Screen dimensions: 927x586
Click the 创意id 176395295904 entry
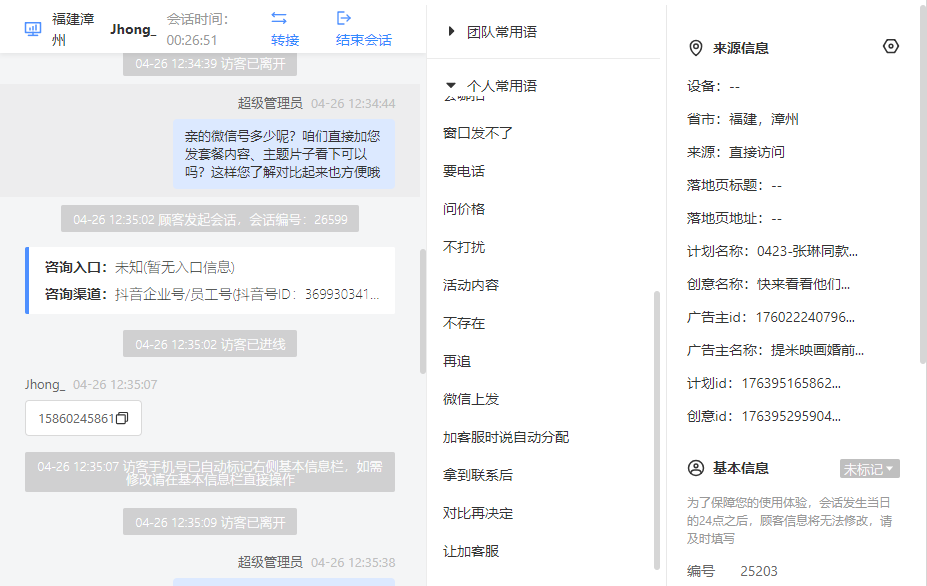coord(763,416)
